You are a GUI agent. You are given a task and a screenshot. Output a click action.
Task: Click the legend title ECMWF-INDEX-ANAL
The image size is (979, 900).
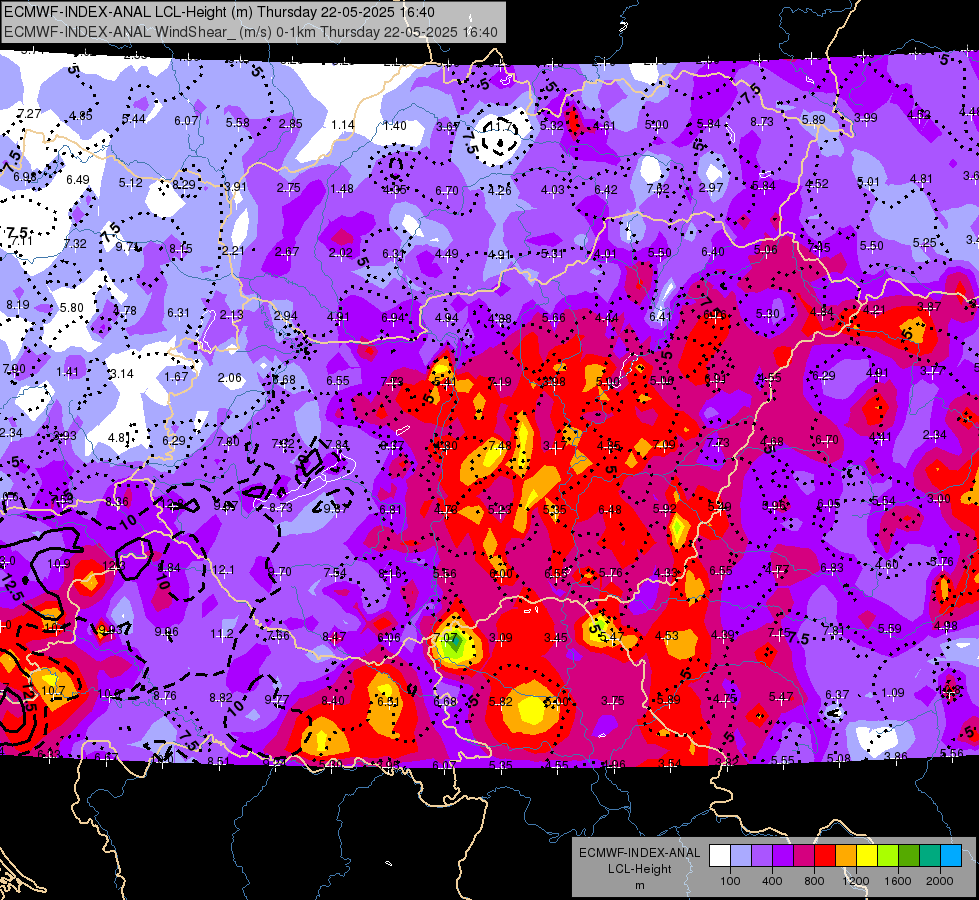[x=639, y=853]
